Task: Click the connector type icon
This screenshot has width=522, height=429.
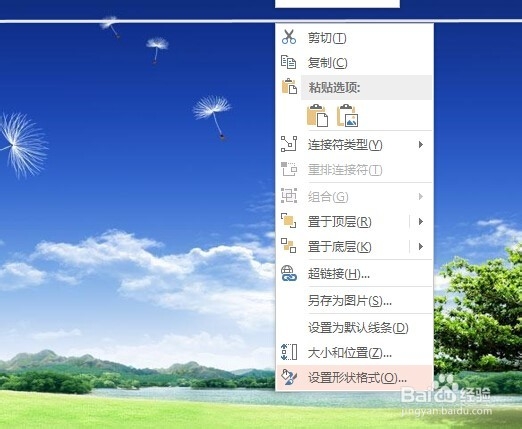Action: coord(289,144)
